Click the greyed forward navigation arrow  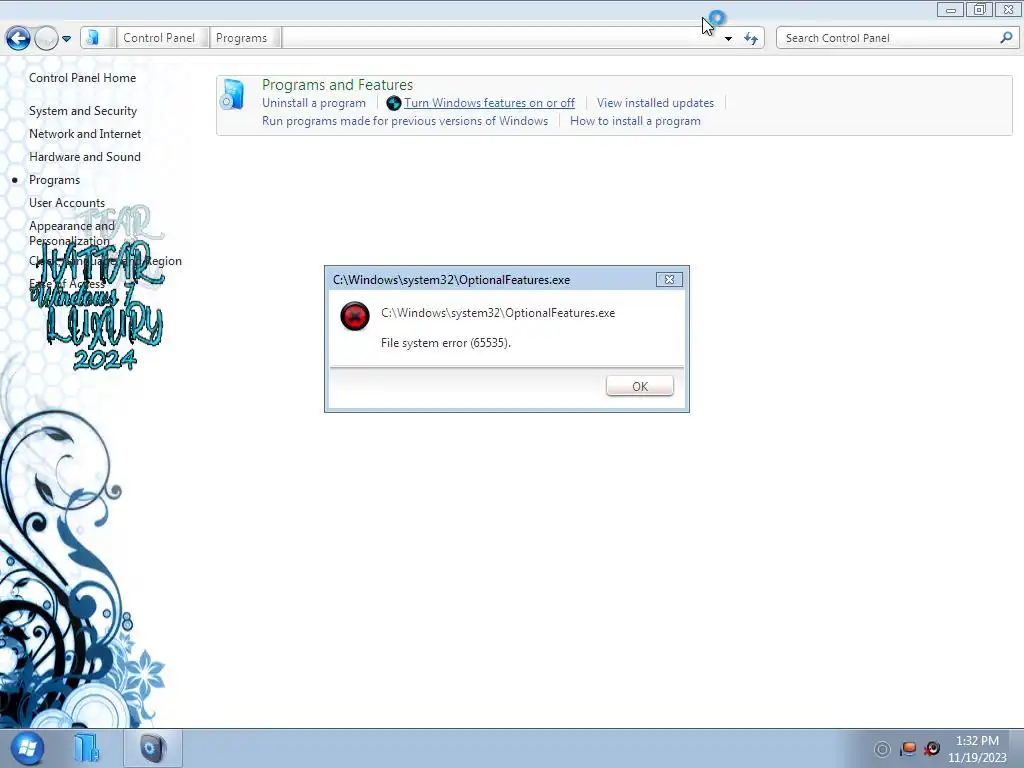[46, 38]
